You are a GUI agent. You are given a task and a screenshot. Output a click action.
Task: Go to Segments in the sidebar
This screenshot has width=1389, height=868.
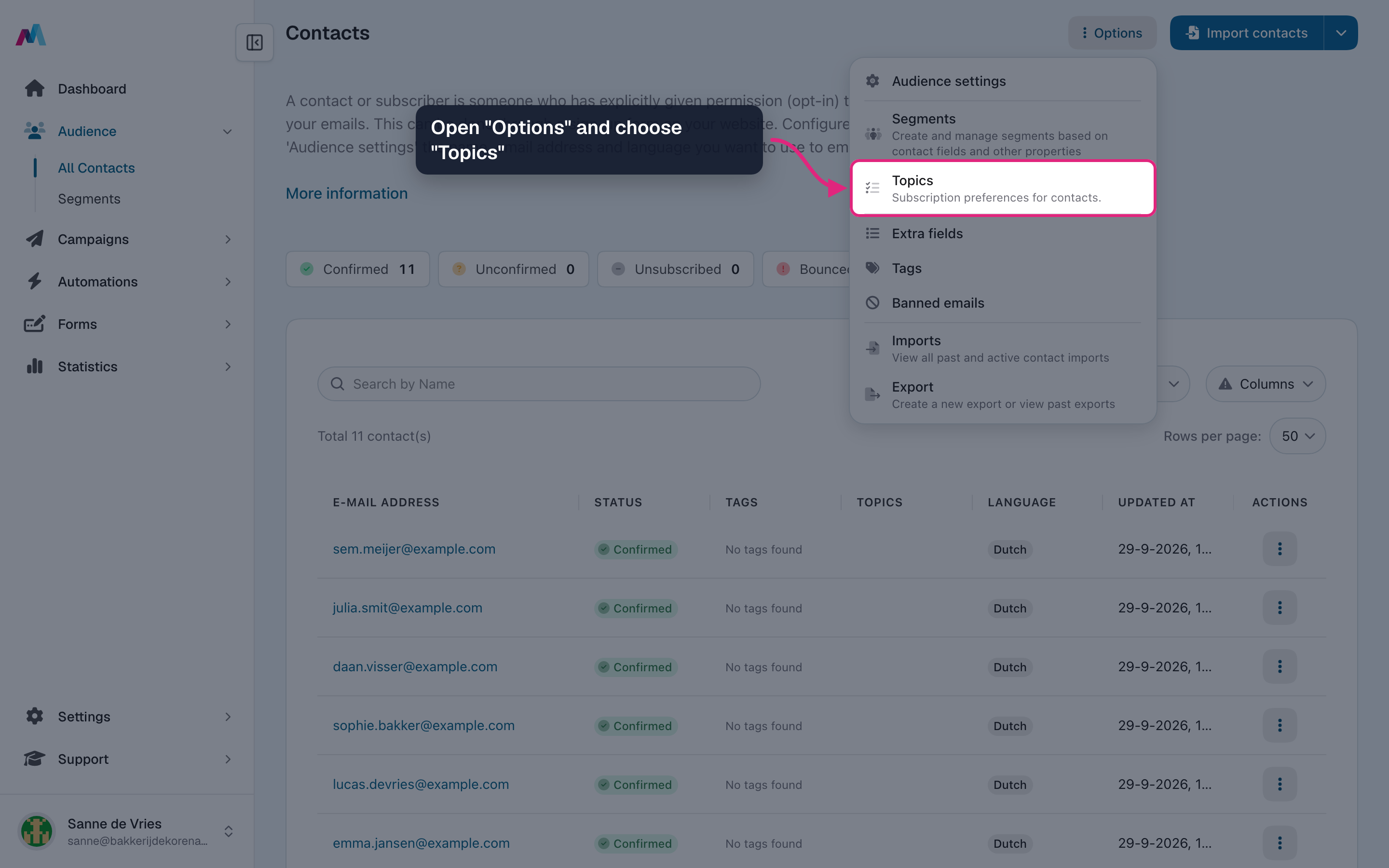coord(89,199)
